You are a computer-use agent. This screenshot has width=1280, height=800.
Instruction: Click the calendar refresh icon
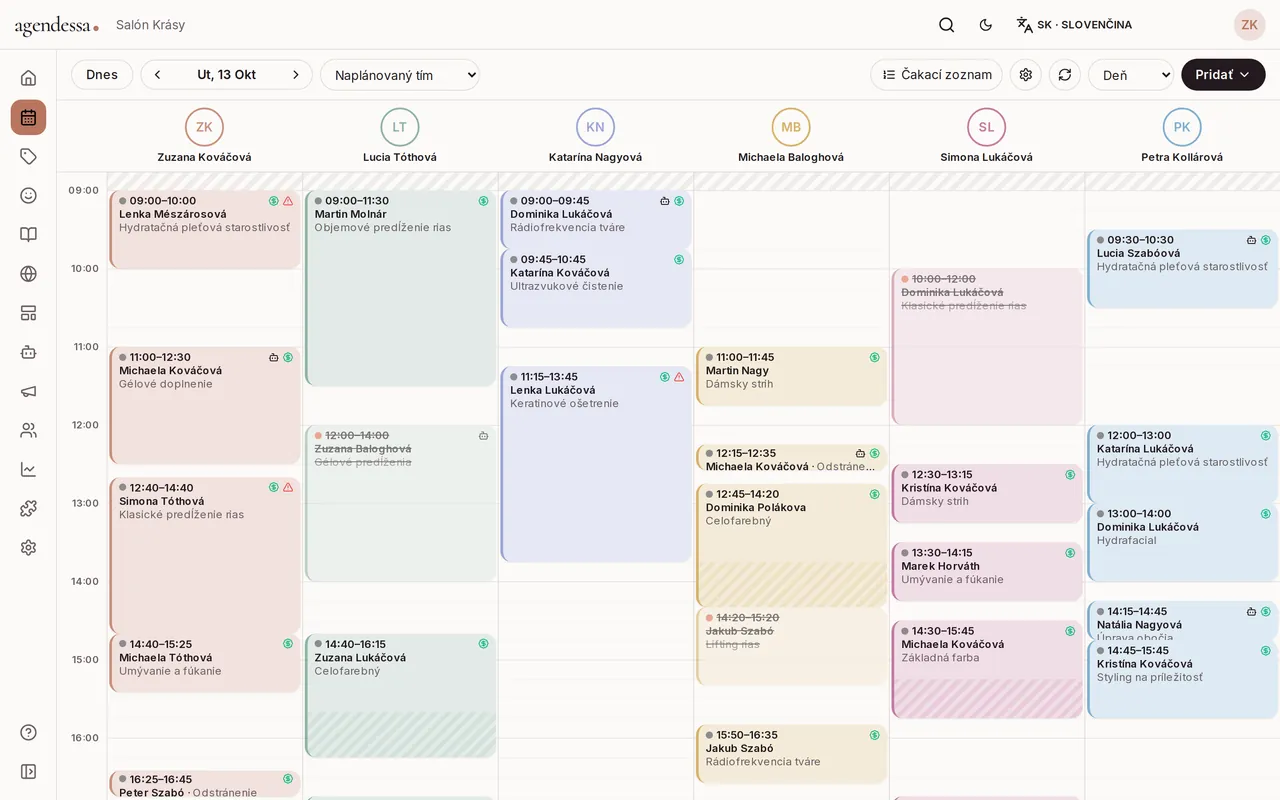click(x=1064, y=75)
